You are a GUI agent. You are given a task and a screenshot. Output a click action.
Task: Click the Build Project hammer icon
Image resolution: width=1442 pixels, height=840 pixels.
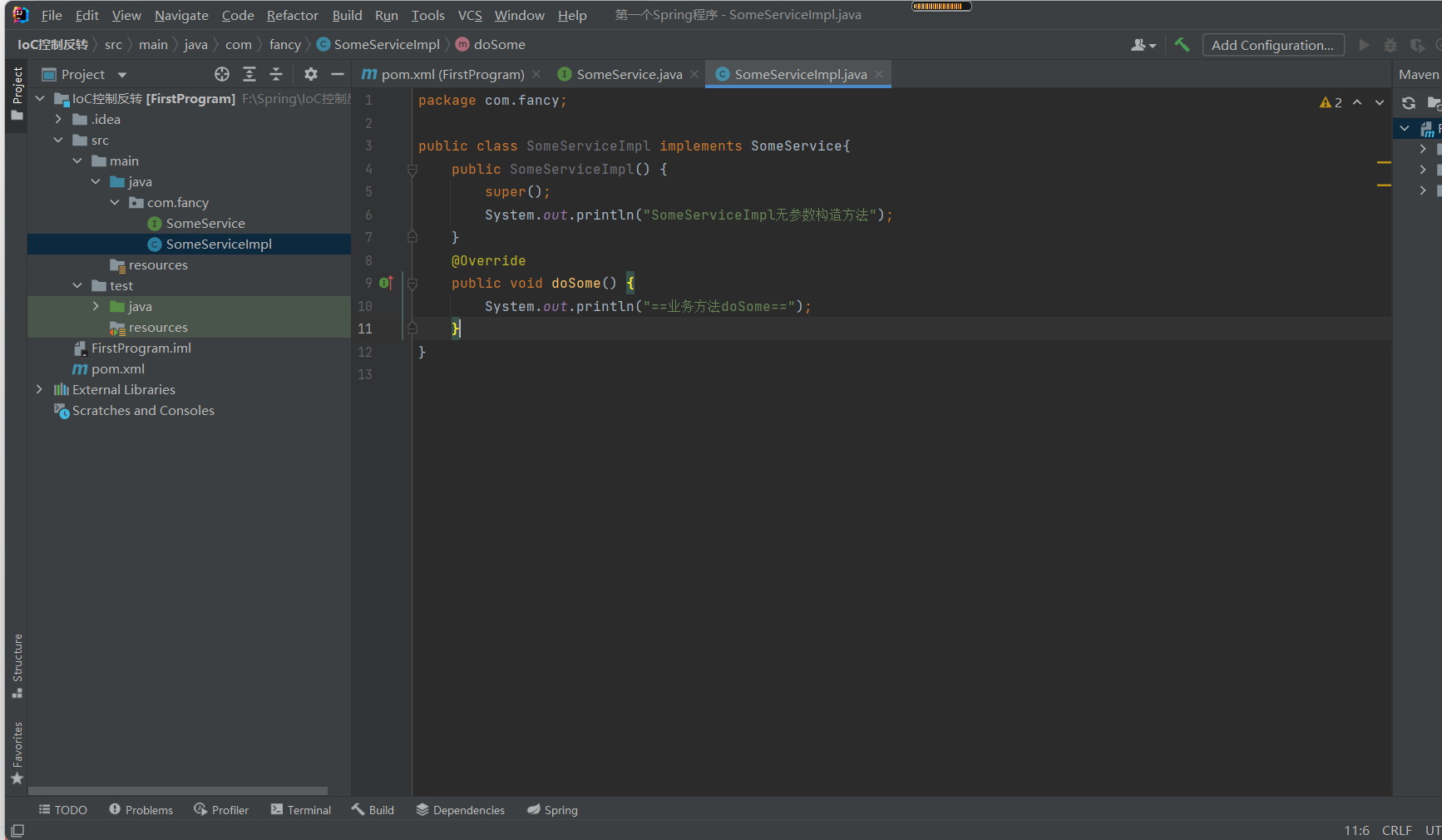point(1182,45)
